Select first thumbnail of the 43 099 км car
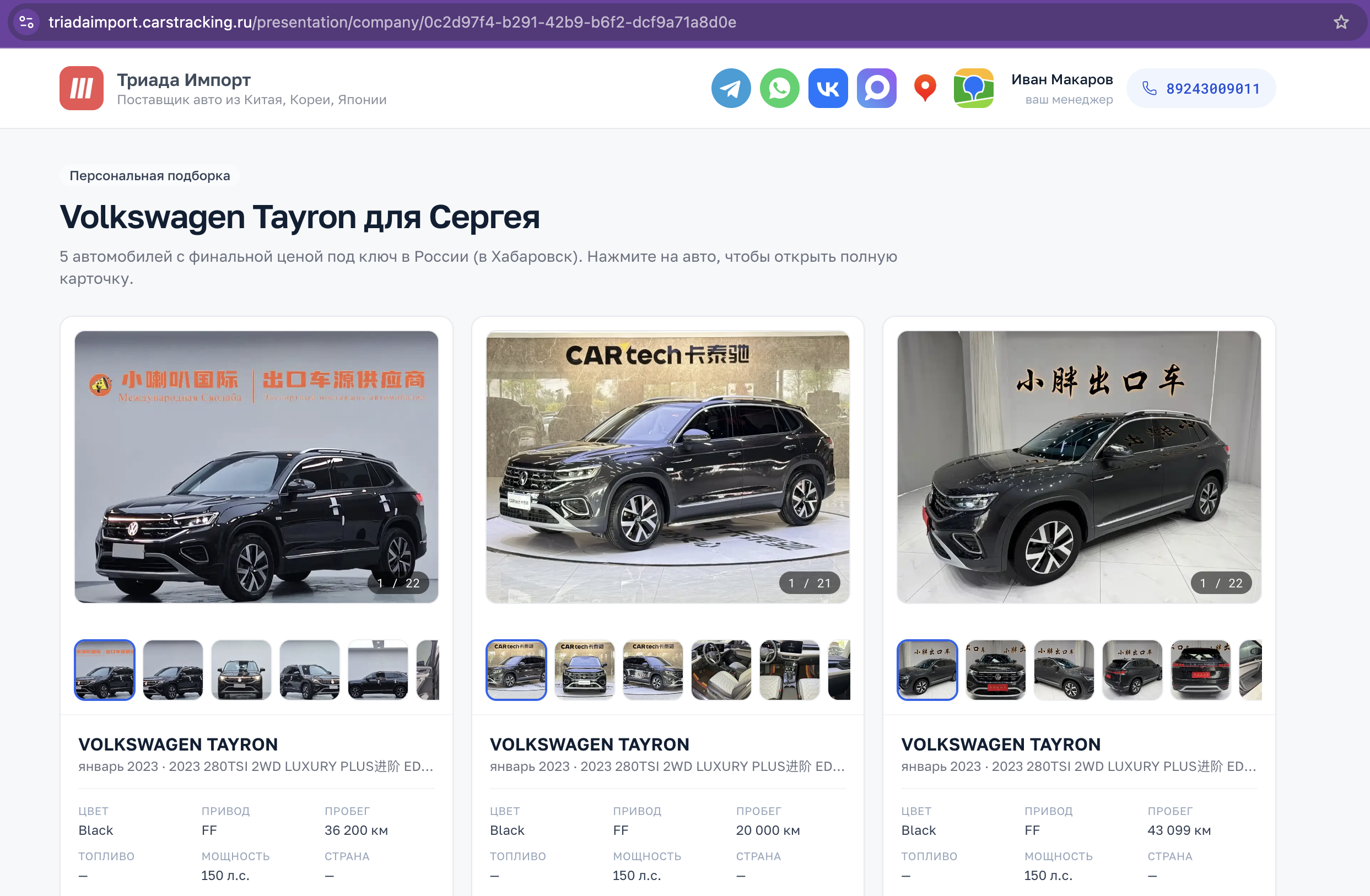1370x896 pixels. point(927,670)
